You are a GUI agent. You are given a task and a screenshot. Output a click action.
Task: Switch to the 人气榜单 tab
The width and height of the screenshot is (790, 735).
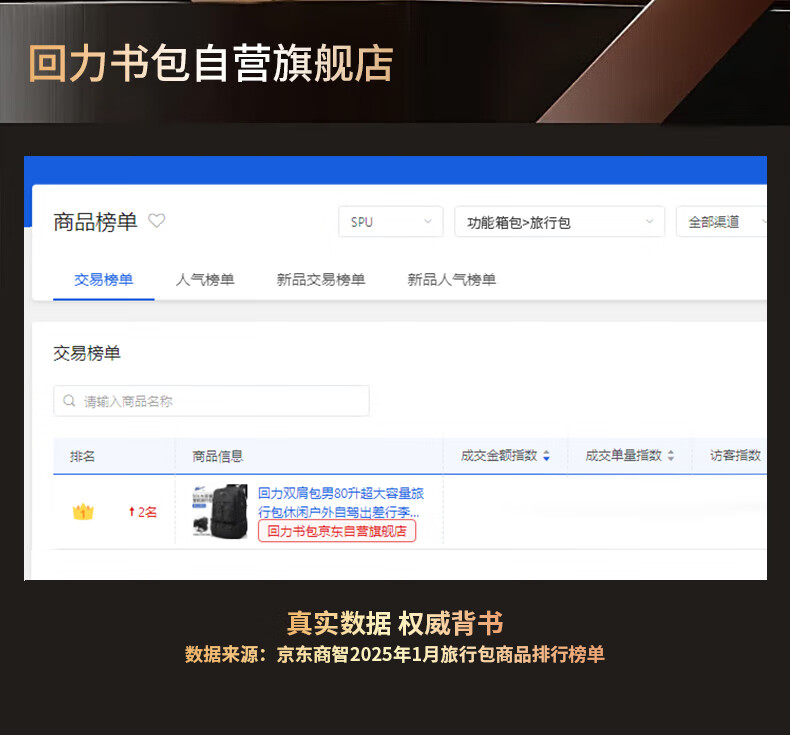(x=205, y=280)
